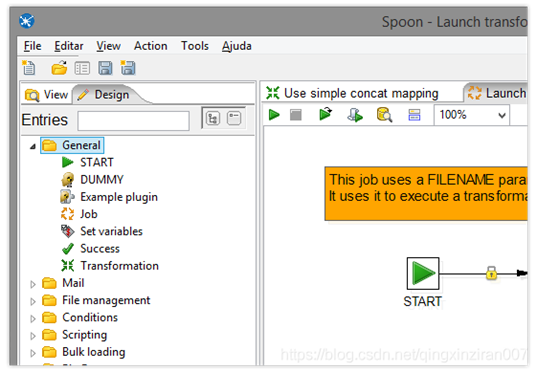Open the File menu
Viewport: 537px width, 372px height.
coord(33,46)
